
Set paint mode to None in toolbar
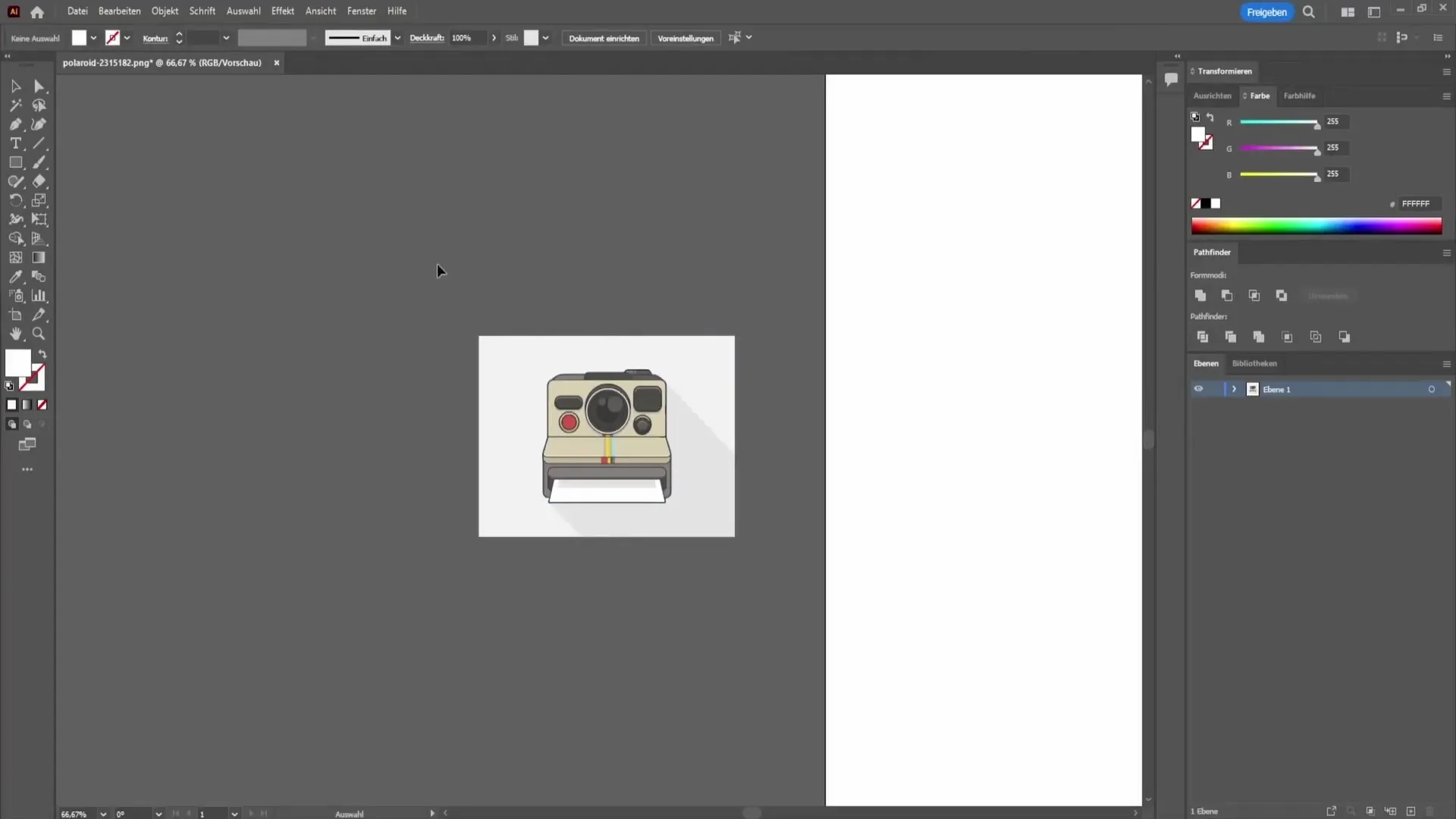(x=42, y=405)
